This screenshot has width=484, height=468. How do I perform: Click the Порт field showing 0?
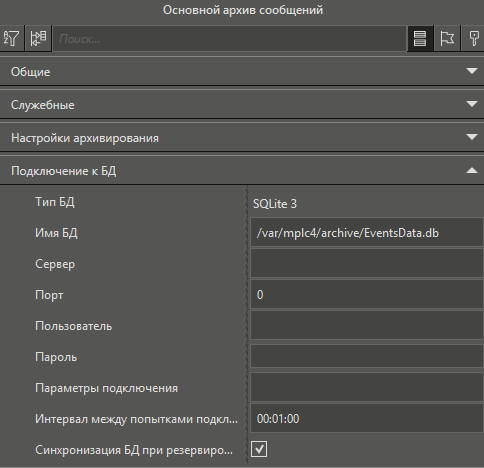(367, 295)
